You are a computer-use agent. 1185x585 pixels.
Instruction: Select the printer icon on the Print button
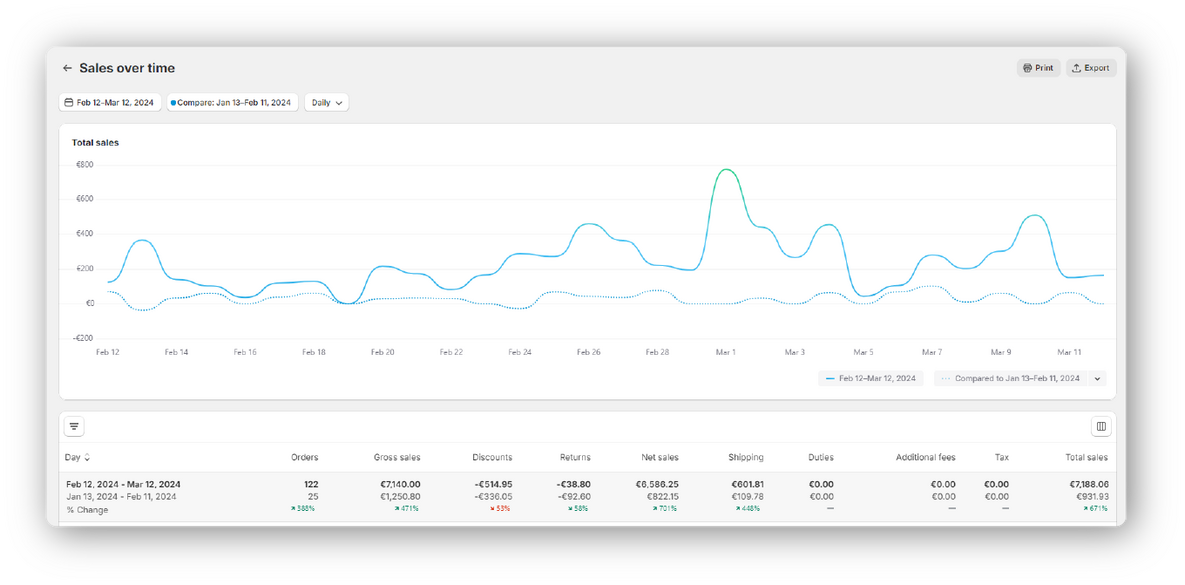[x=1027, y=67]
